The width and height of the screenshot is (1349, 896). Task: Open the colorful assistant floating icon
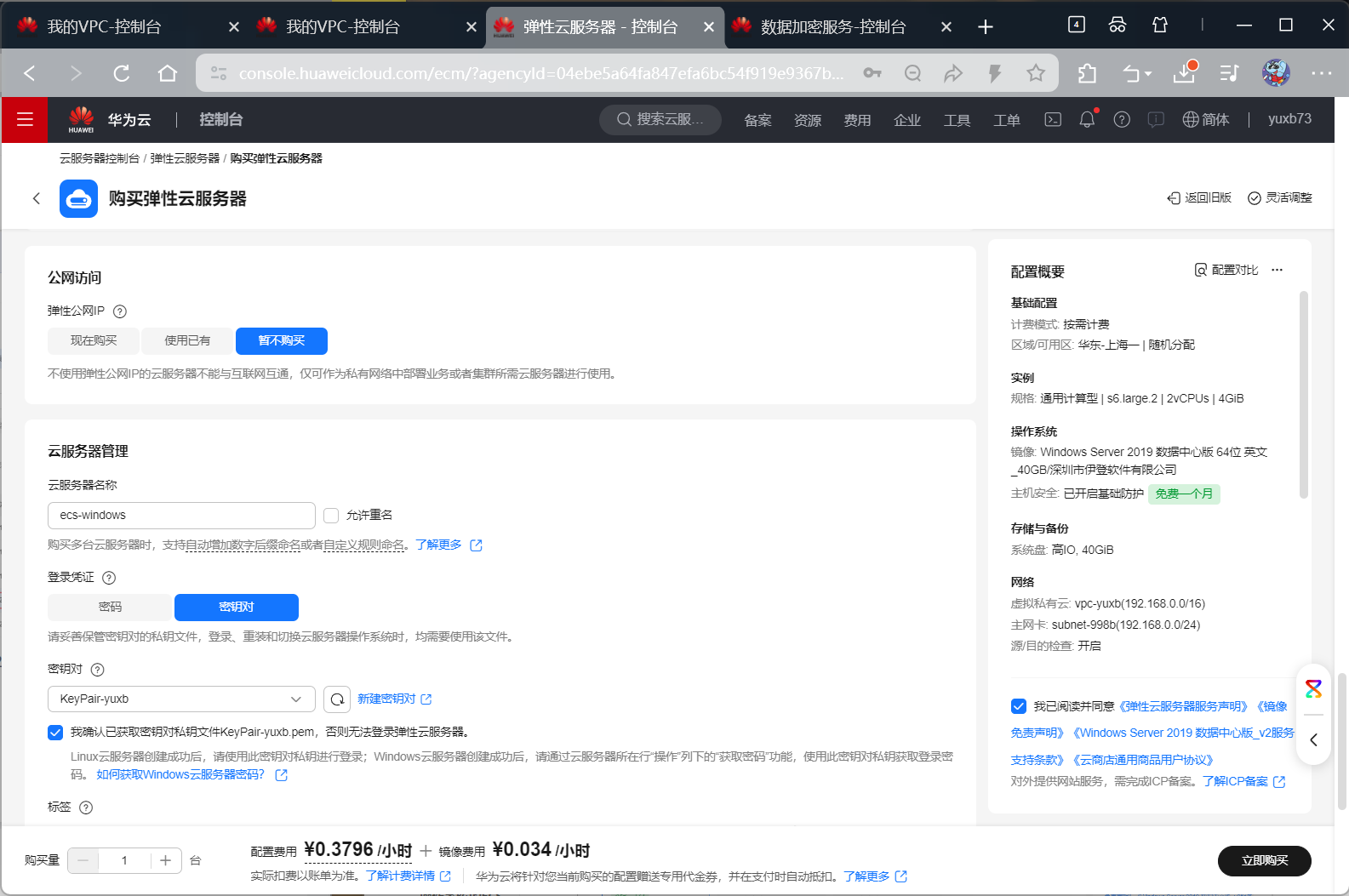1313,688
